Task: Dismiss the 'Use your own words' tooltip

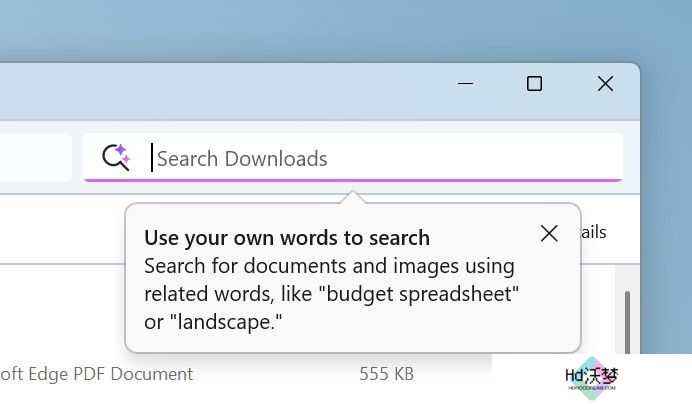Action: 549,234
